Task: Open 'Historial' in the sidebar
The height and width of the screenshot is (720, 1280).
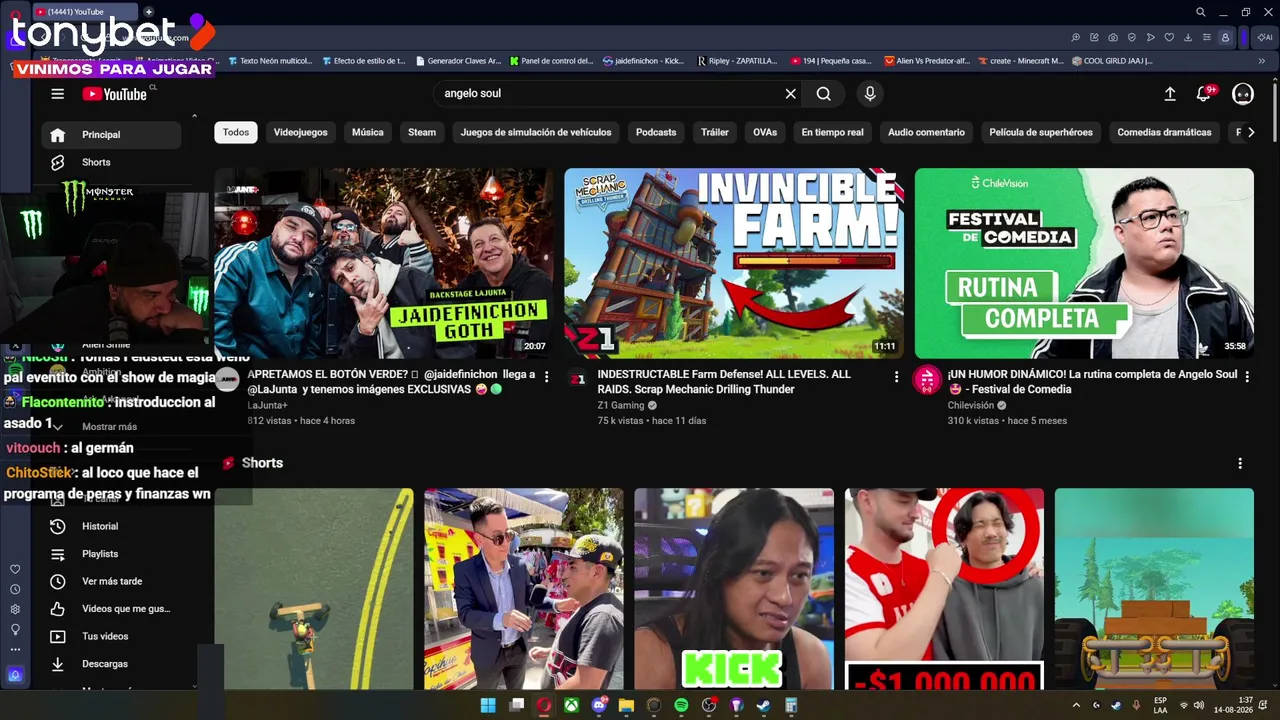Action: tap(112, 526)
